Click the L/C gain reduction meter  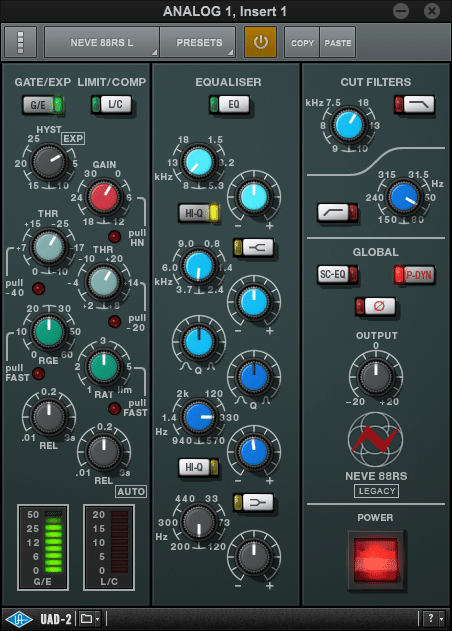pos(109,548)
